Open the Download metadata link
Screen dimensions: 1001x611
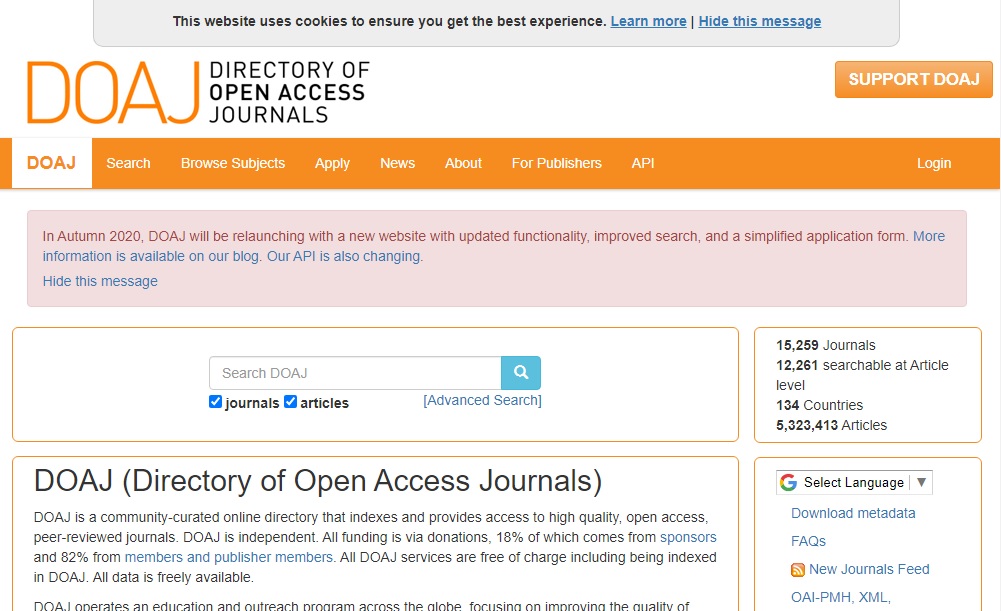(x=853, y=513)
